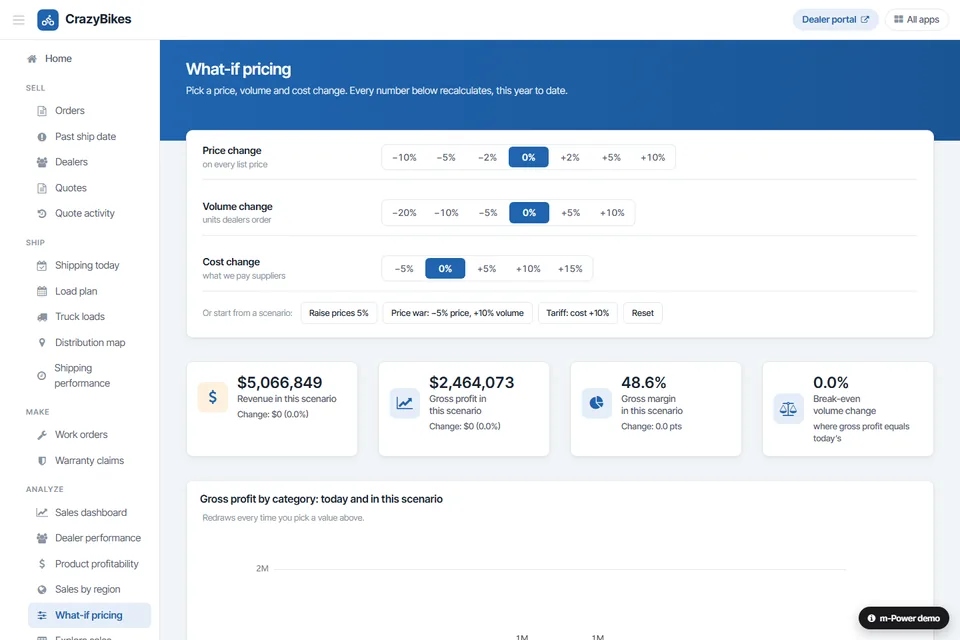
Task: Set price change to −5%
Action: pos(446,157)
